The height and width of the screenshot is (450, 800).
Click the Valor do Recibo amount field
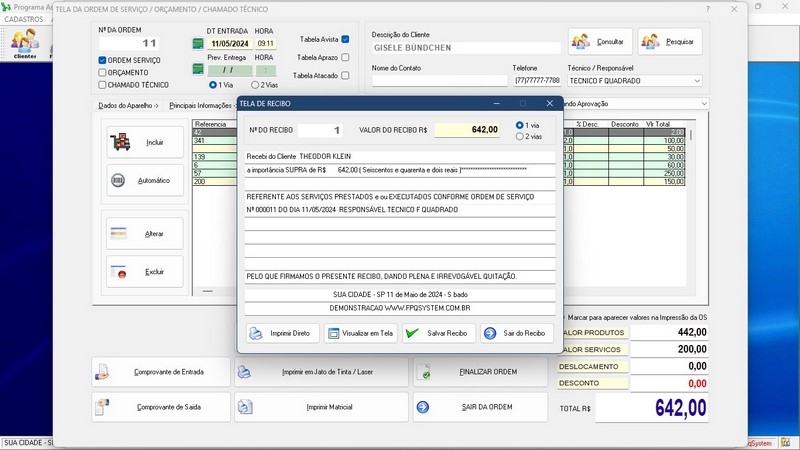pyautogui.click(x=467, y=130)
